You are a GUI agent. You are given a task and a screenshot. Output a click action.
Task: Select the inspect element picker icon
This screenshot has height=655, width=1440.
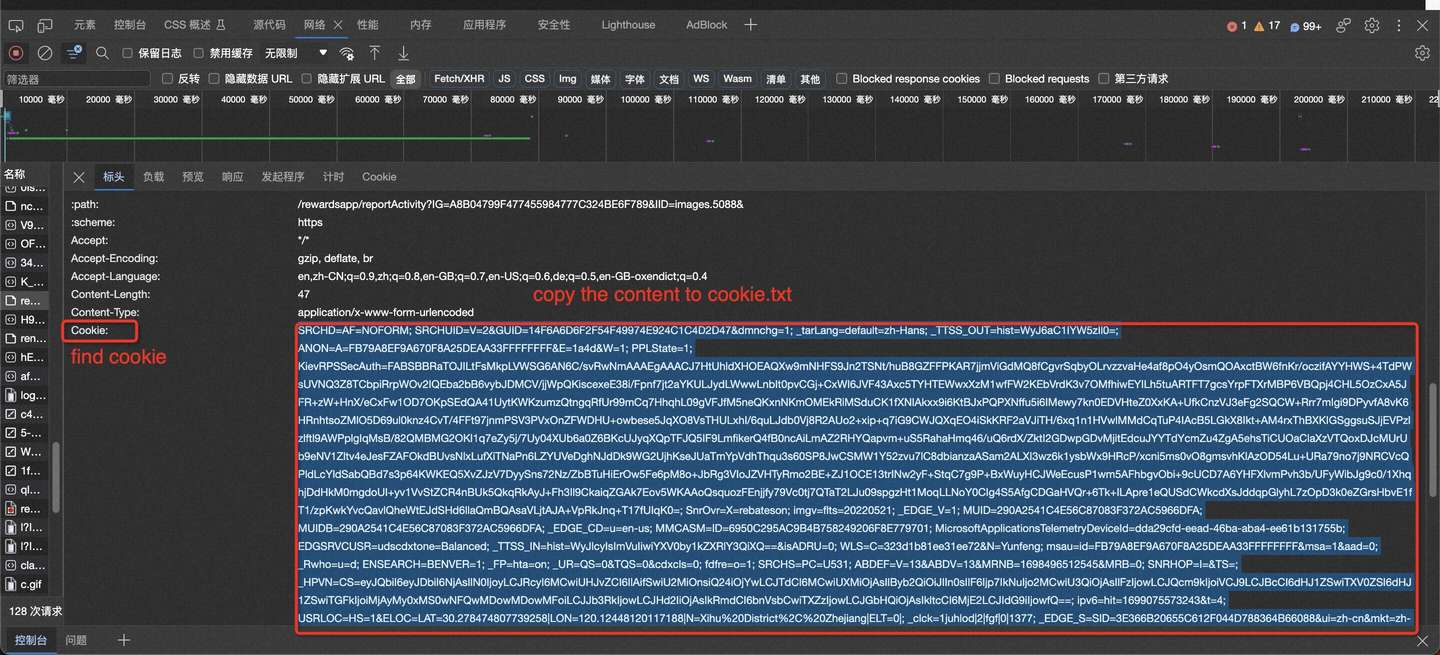click(16, 25)
